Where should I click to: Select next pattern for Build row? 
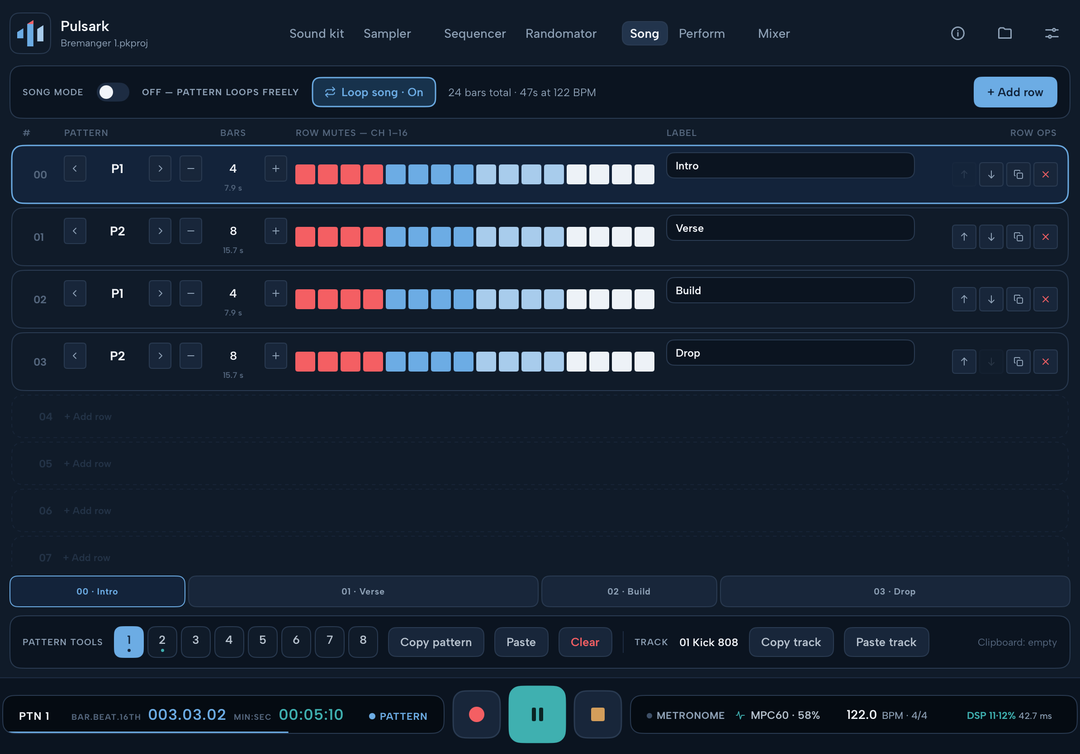click(160, 293)
